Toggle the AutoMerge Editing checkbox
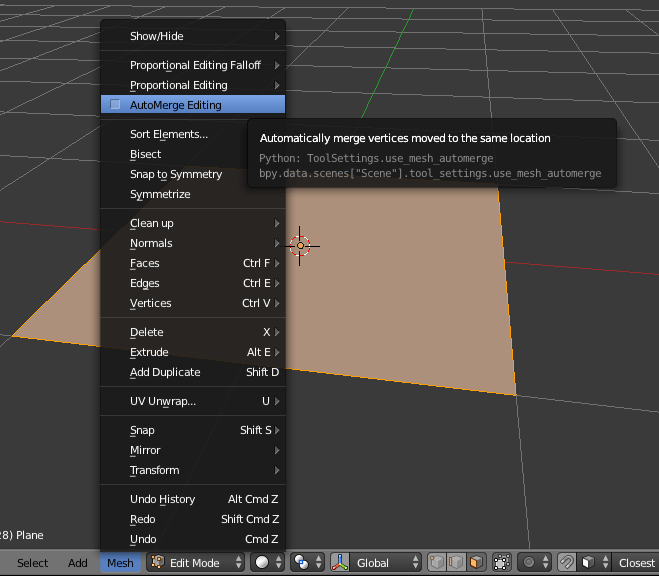 [115, 104]
